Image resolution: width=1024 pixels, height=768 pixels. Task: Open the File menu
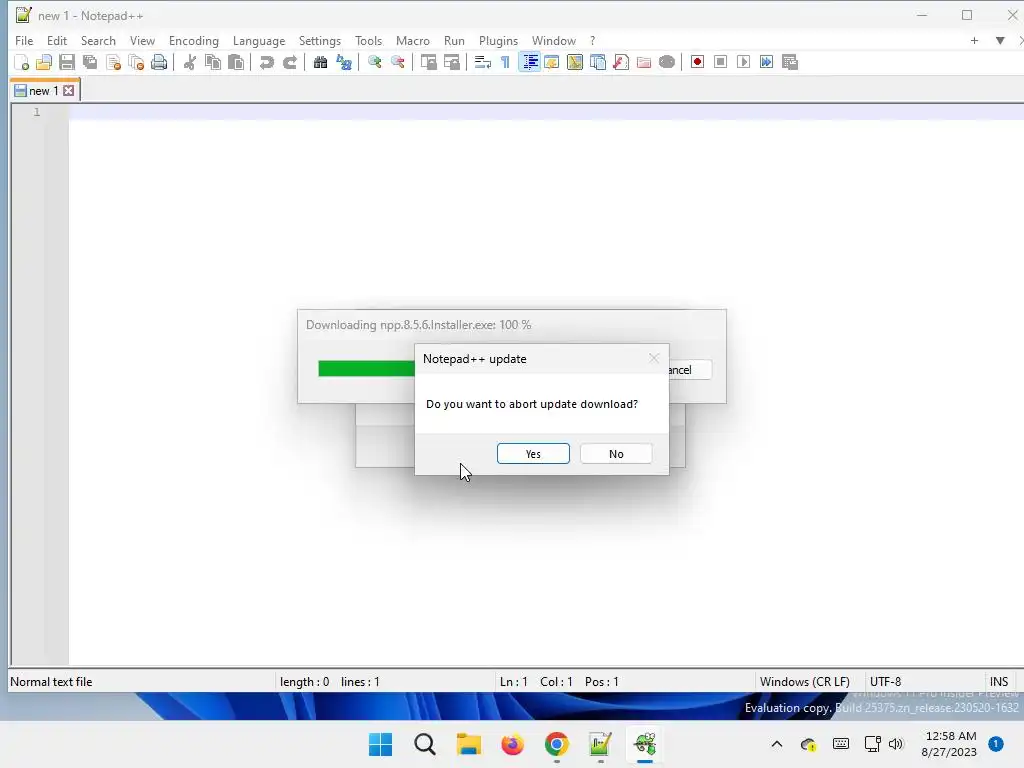click(24, 40)
